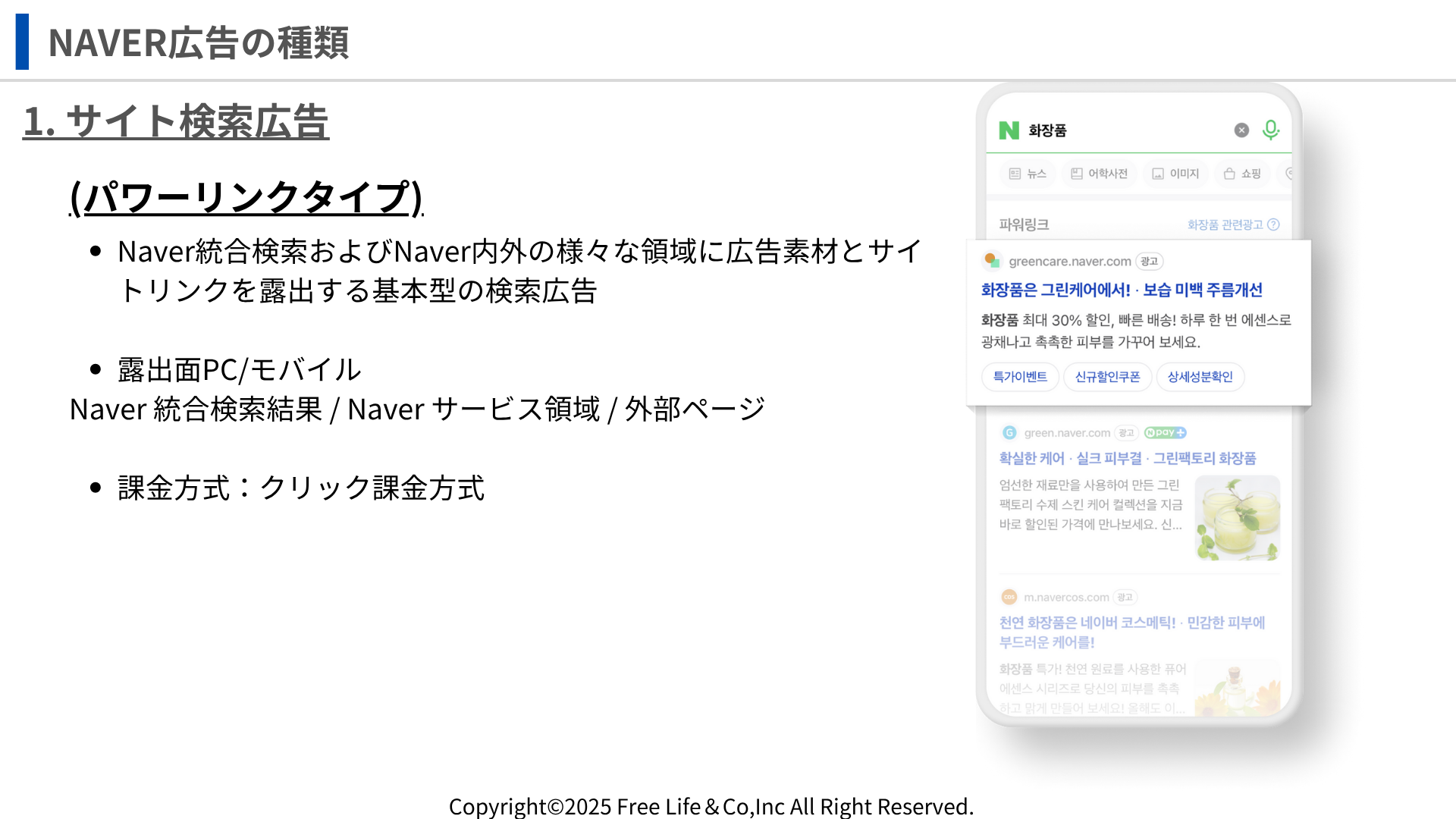The image size is (1456, 819).
Task: Click the Npay+ badge
Action: tap(1165, 433)
